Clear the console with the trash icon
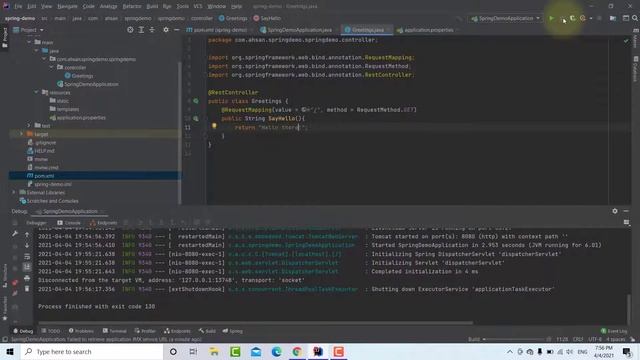 point(27,289)
